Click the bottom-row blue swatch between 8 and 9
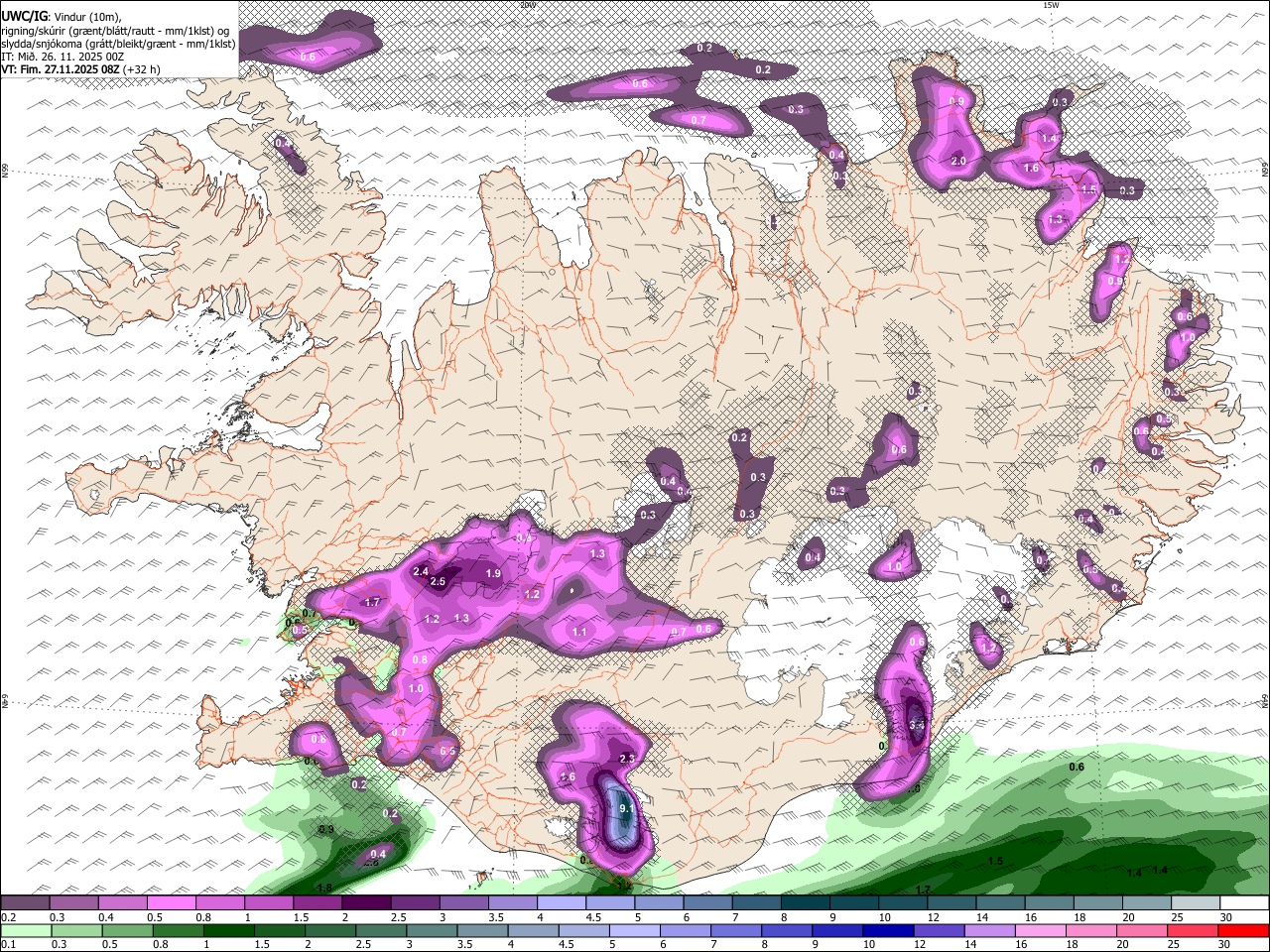 pos(788,930)
